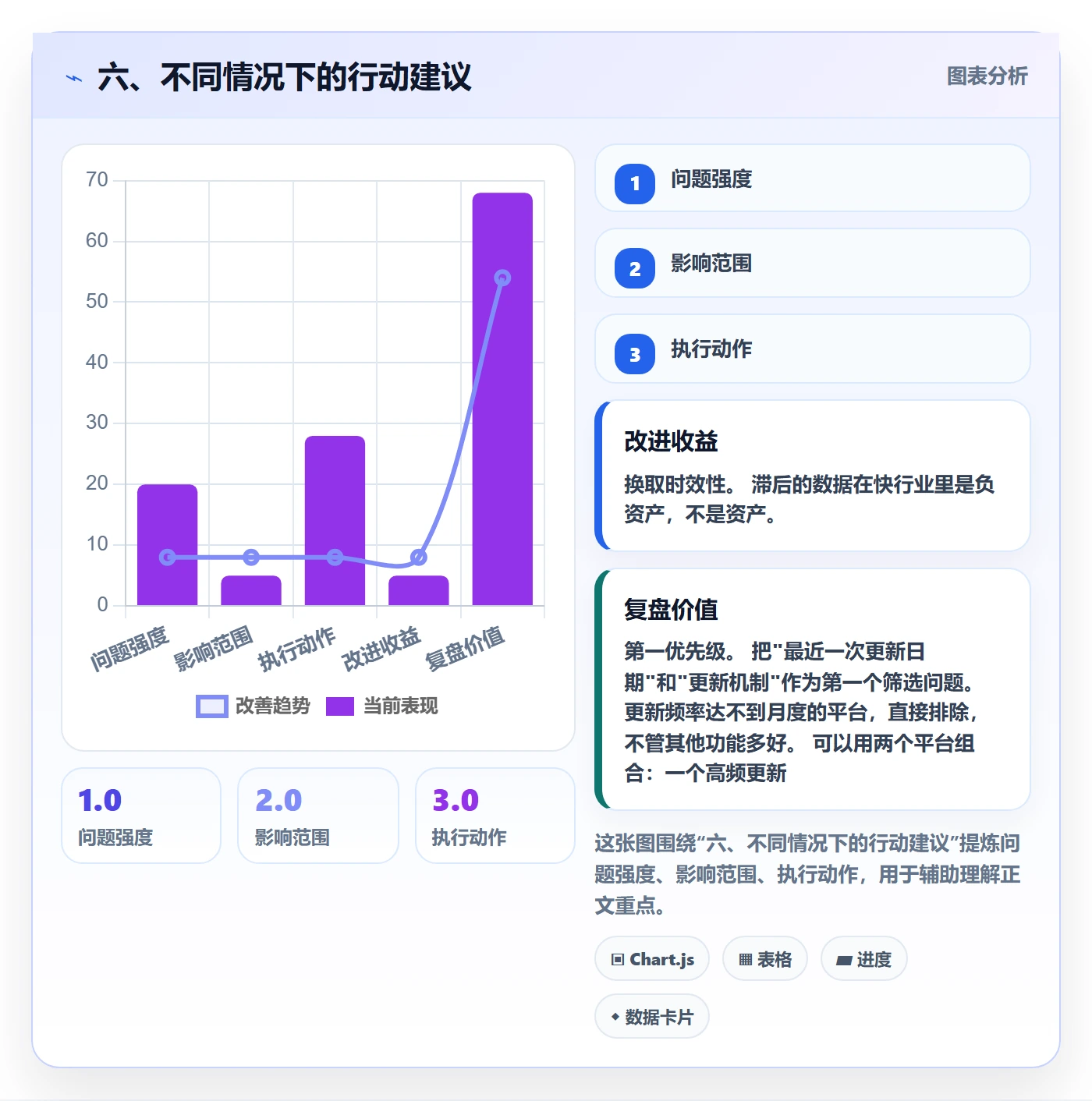Open the 影响范围 list item

(813, 263)
